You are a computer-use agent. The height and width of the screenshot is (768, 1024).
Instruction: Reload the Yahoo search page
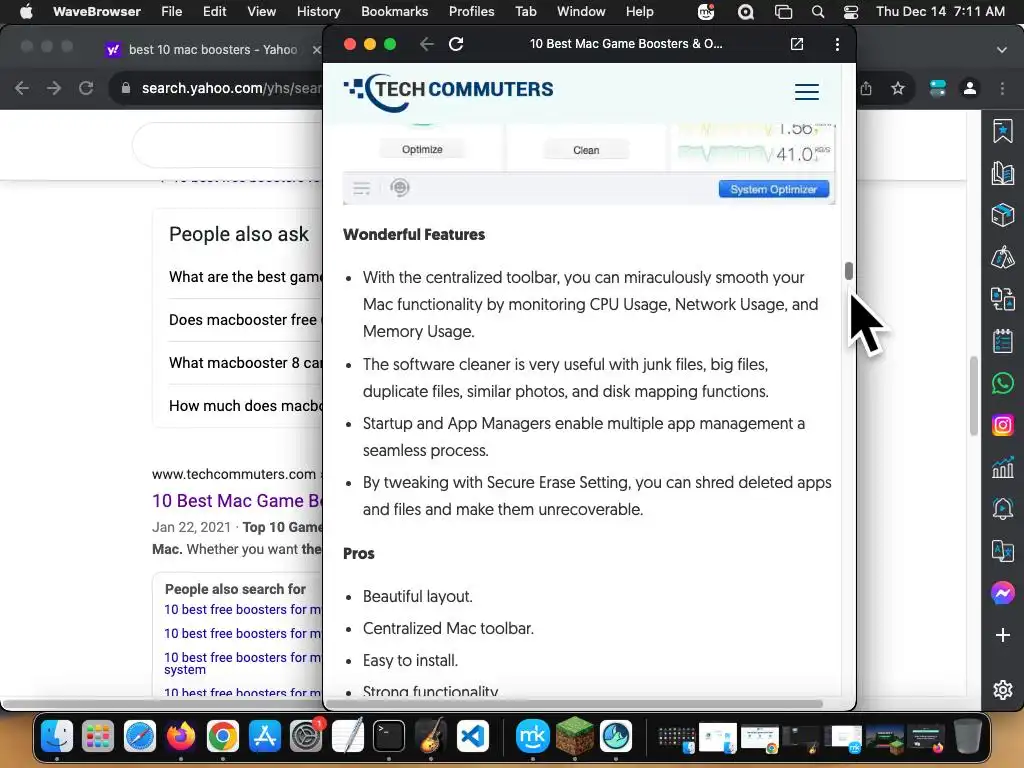pos(86,88)
